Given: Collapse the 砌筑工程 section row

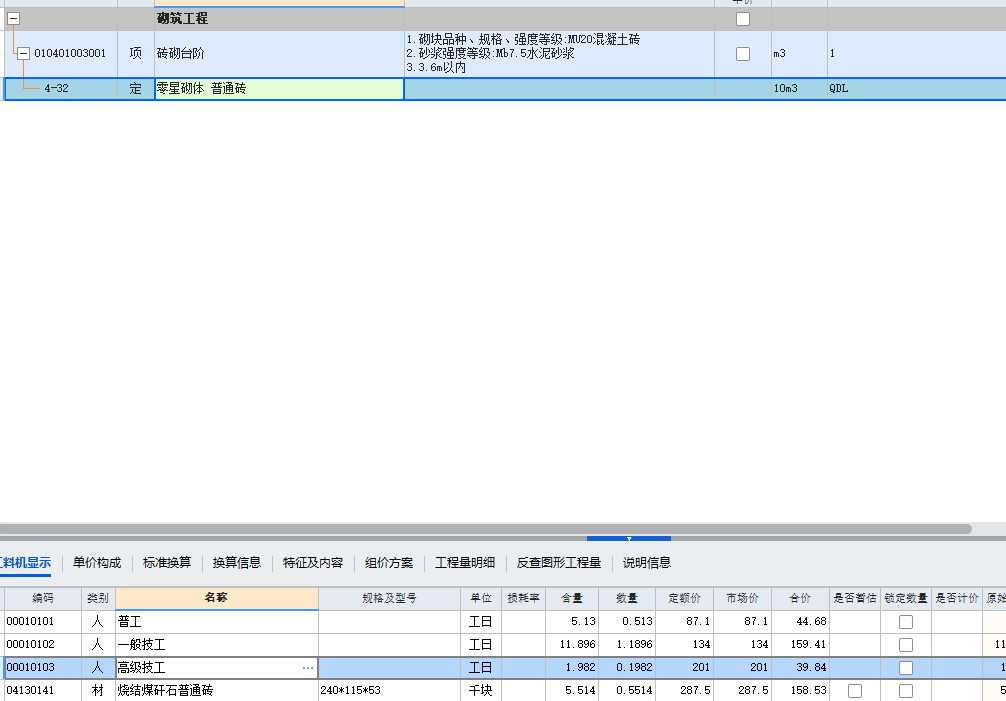Looking at the screenshot, I should tap(13, 19).
